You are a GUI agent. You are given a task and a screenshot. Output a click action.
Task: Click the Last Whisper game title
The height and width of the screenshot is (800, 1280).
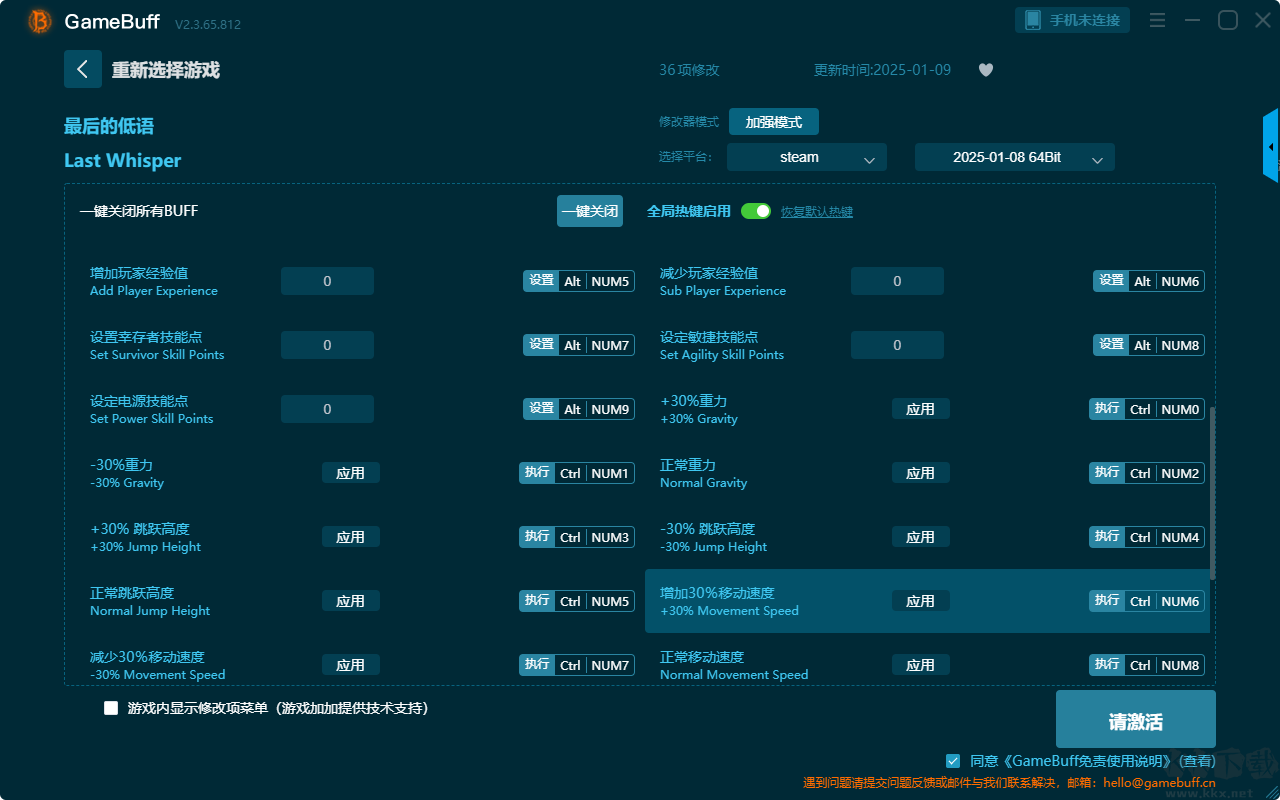tap(123, 161)
